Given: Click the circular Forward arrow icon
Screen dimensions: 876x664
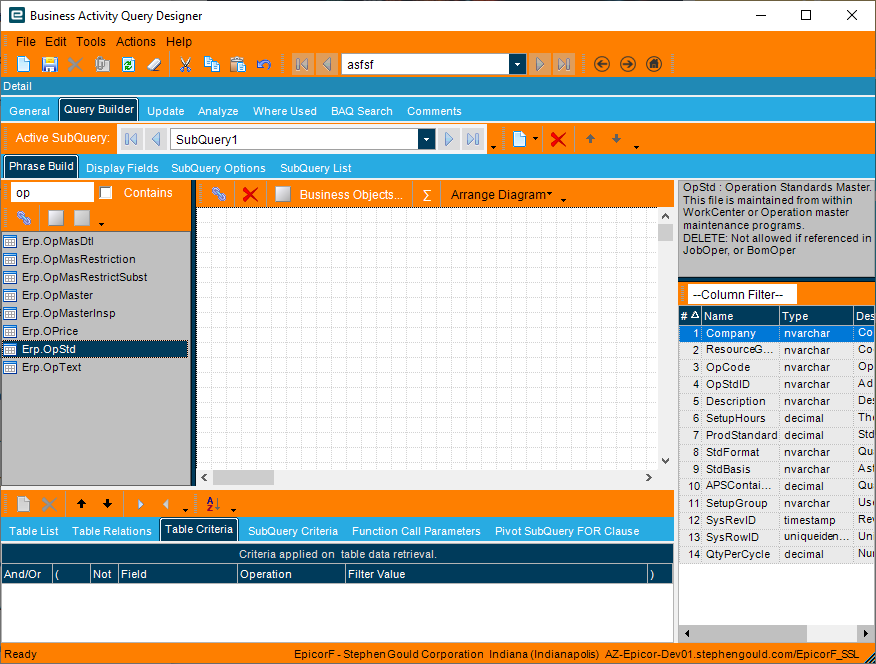Looking at the screenshot, I should point(628,64).
